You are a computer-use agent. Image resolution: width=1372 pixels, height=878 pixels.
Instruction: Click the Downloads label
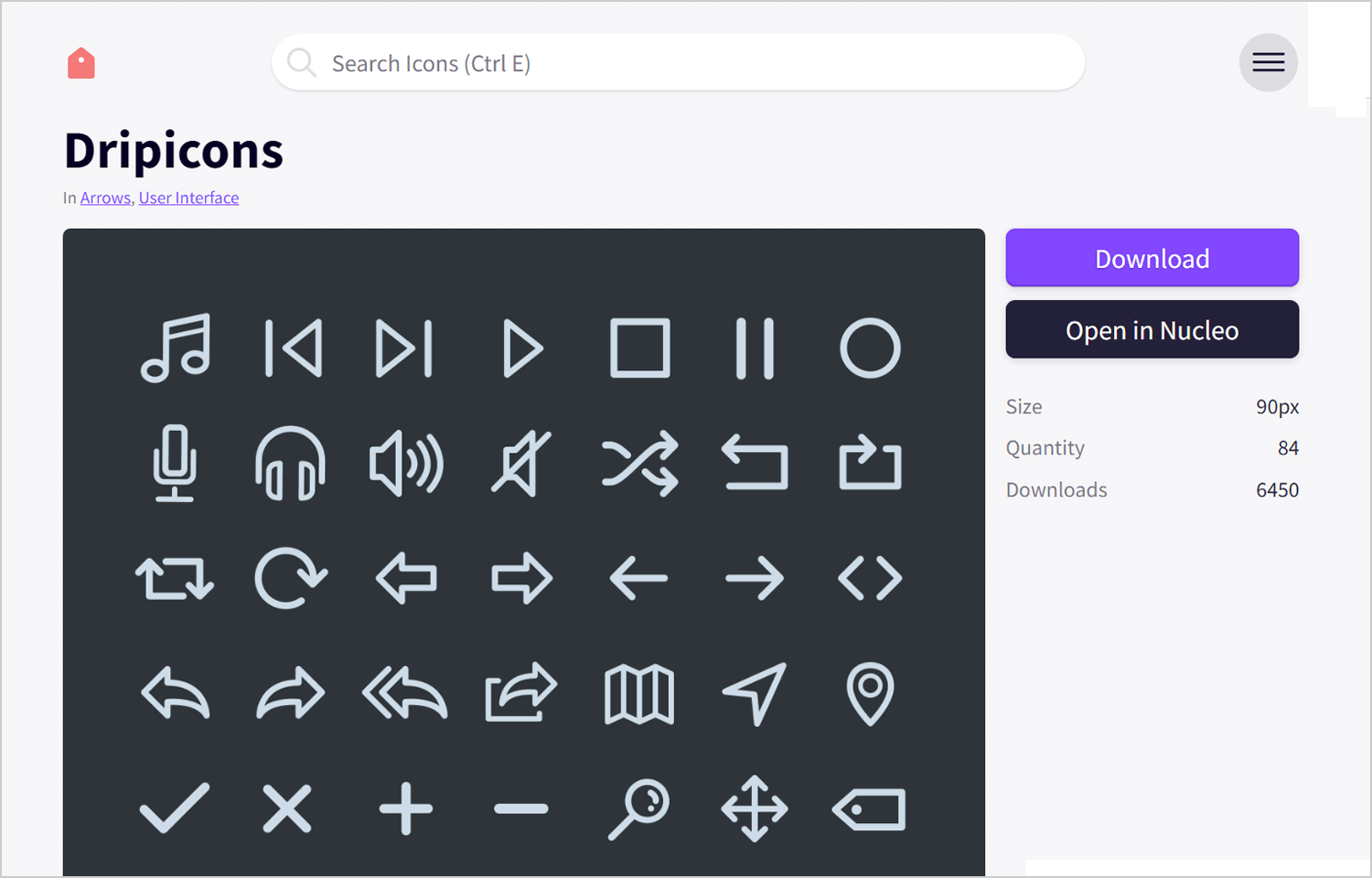coord(1056,490)
